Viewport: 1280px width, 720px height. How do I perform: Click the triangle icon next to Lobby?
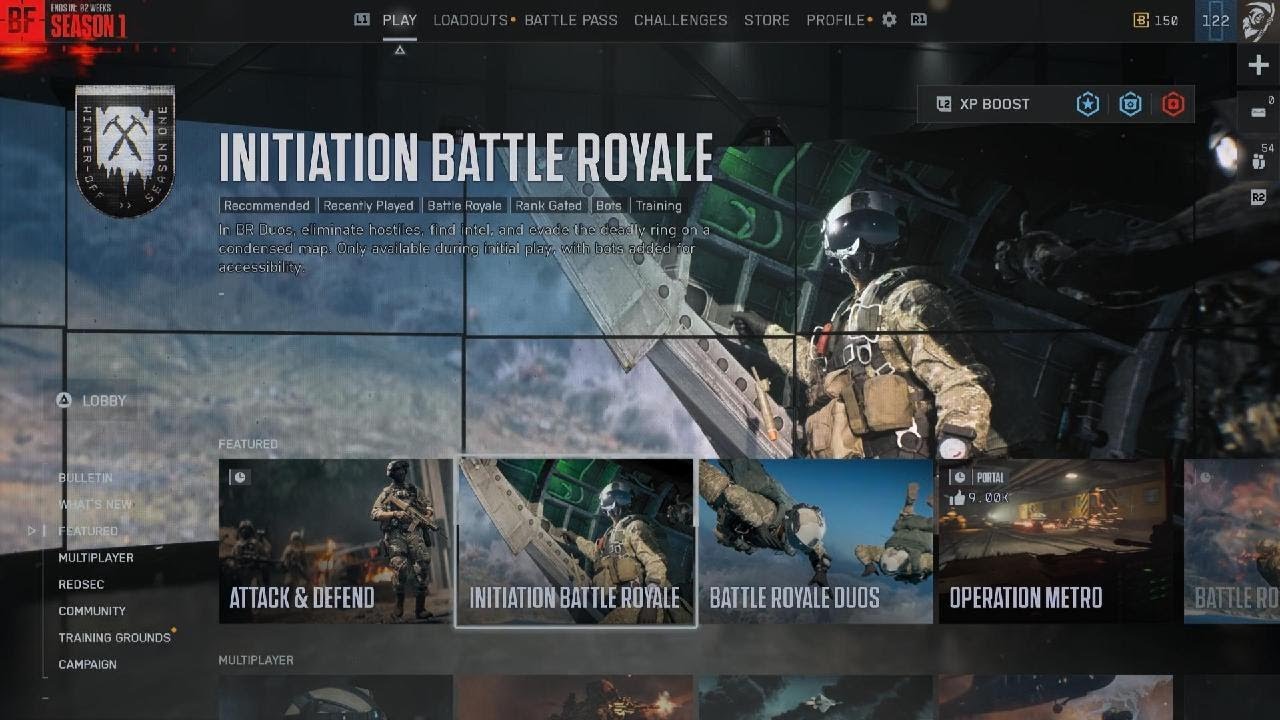coord(63,400)
